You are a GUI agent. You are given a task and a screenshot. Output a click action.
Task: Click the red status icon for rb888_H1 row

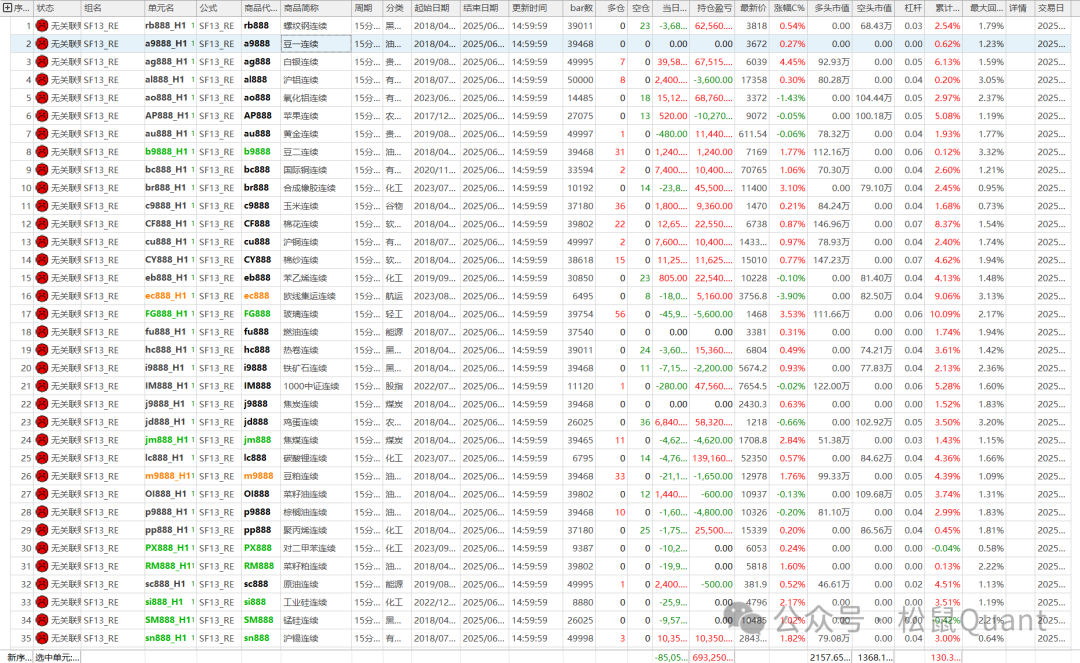click(x=42, y=26)
